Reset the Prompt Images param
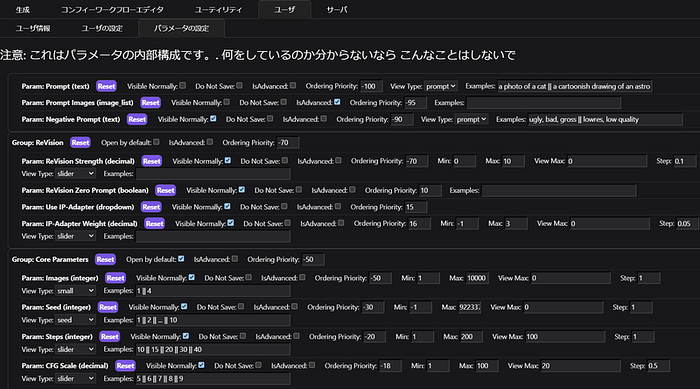Screen dimensions: 700x389 (x=150, y=103)
